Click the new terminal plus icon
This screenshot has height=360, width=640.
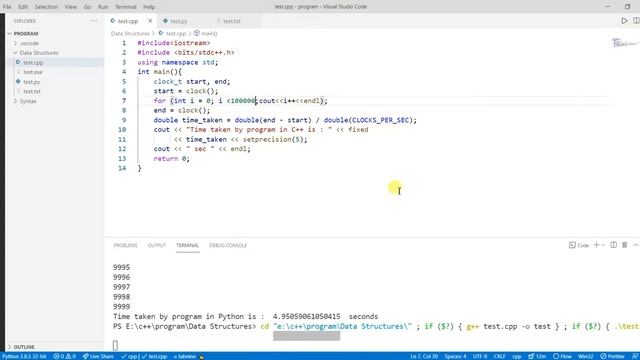(596, 245)
